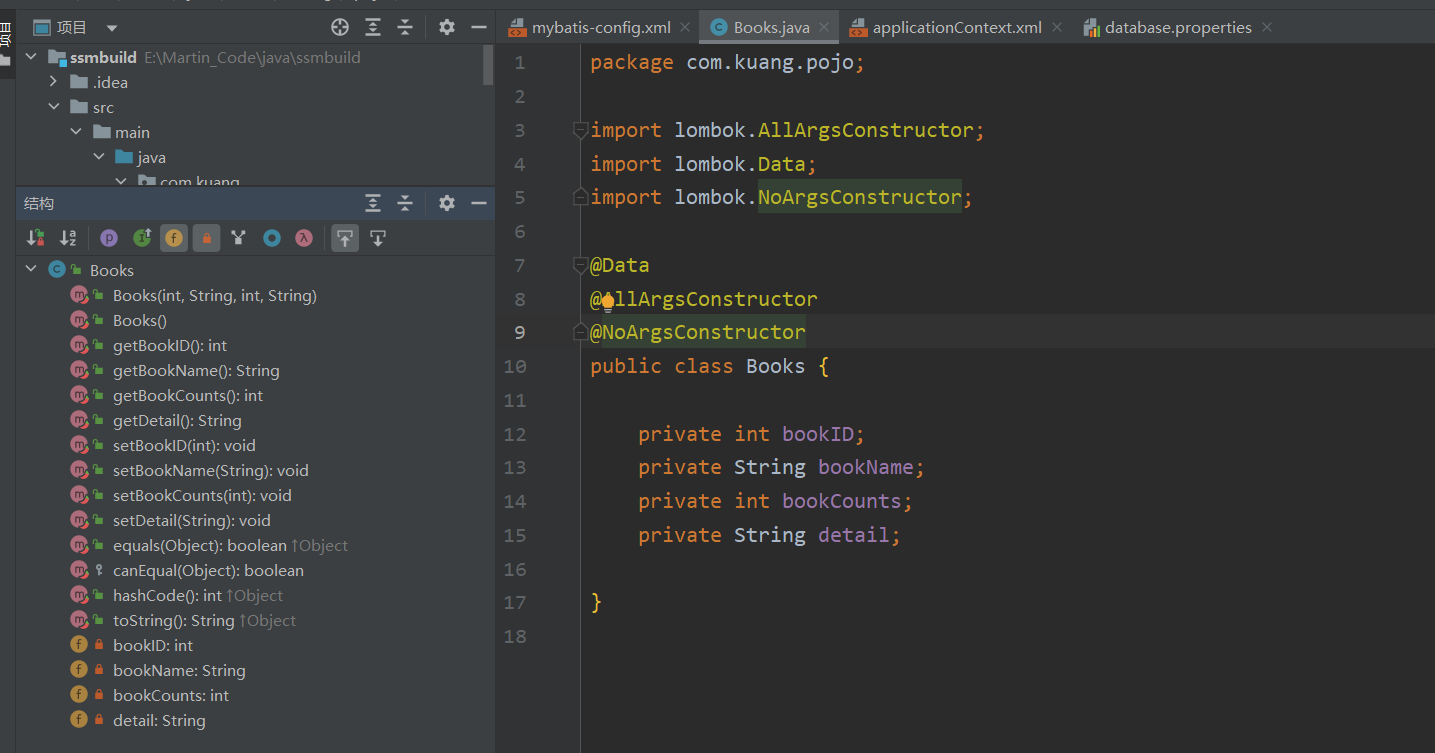
Task: Click the Project panel vertical scrollbar
Action: pyautogui.click(x=488, y=65)
